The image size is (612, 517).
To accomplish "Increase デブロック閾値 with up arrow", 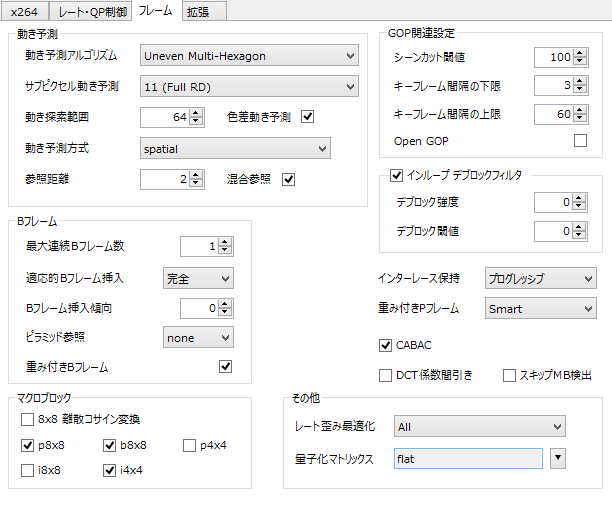I will pos(579,227).
